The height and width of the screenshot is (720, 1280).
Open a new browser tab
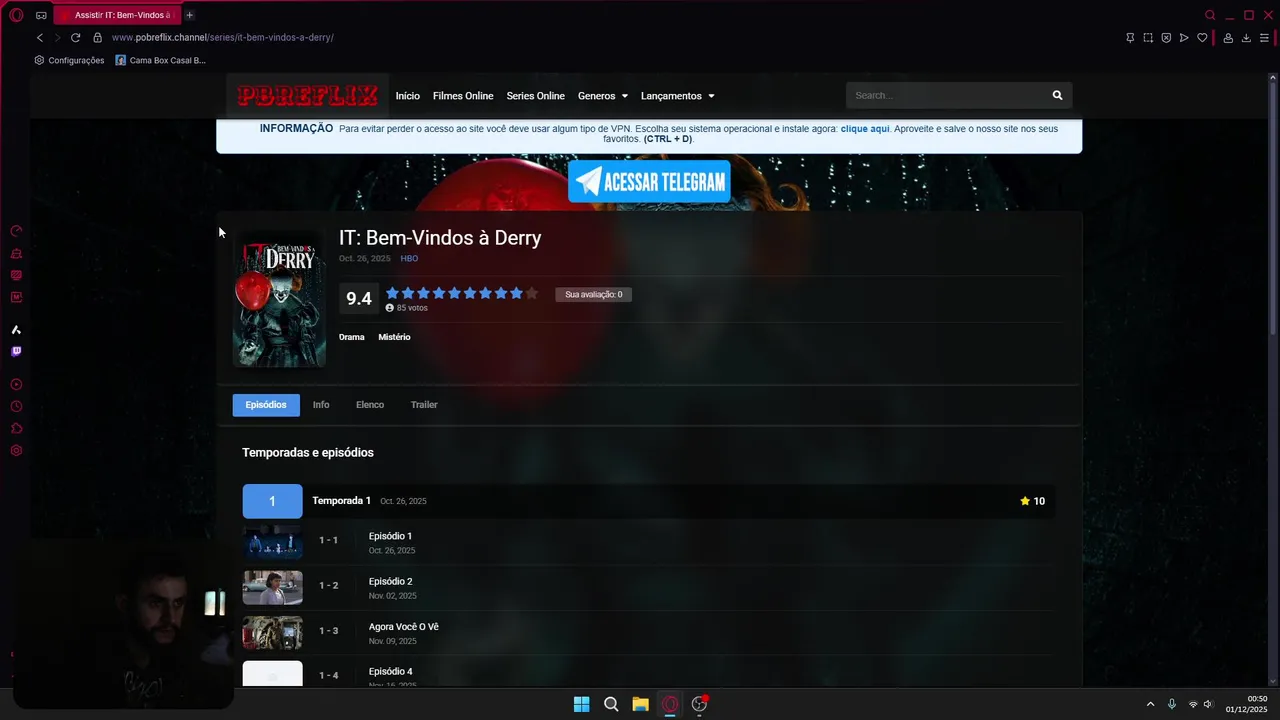(x=189, y=15)
